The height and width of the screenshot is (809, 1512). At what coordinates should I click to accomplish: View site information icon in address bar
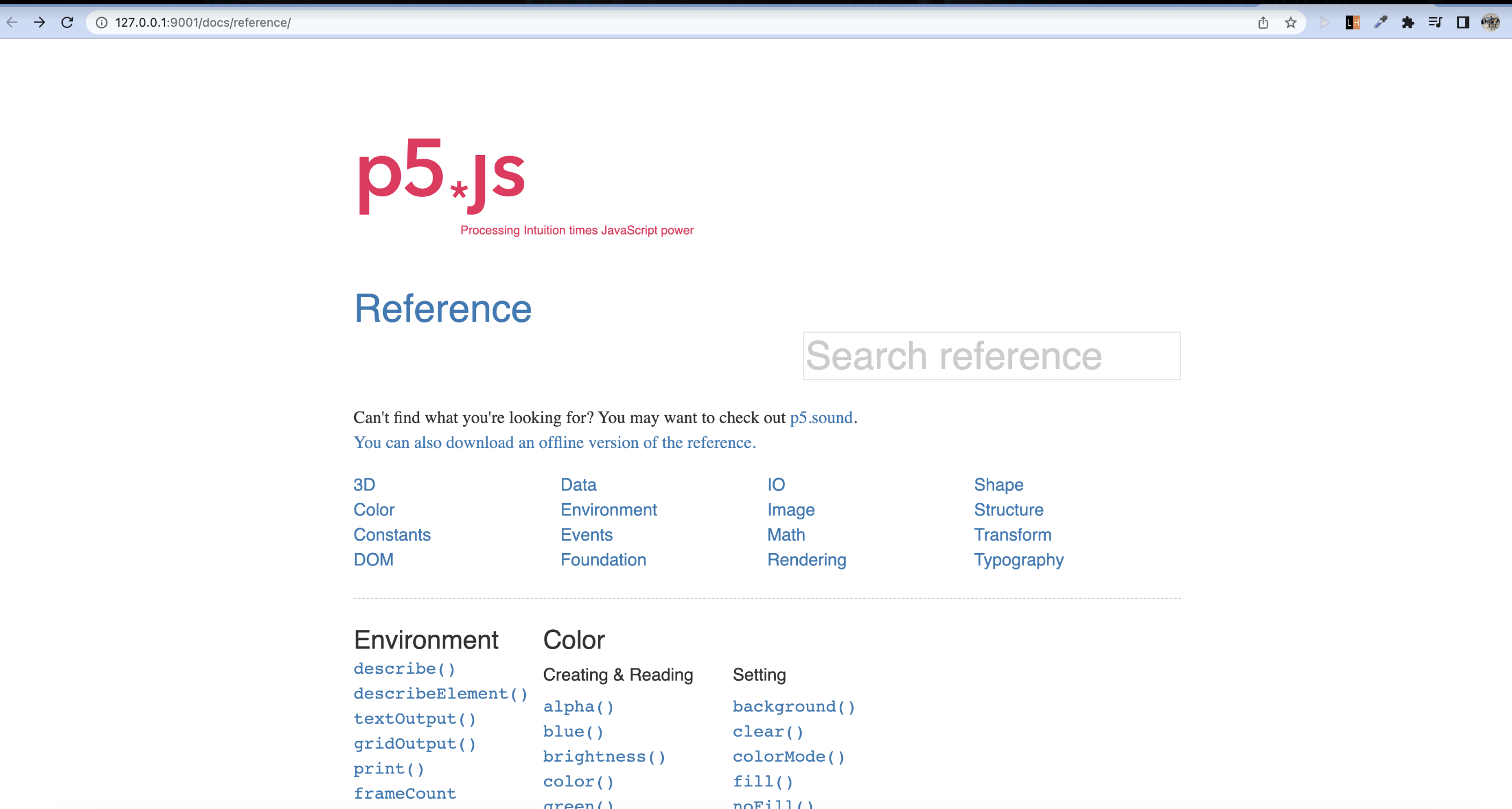(x=101, y=23)
